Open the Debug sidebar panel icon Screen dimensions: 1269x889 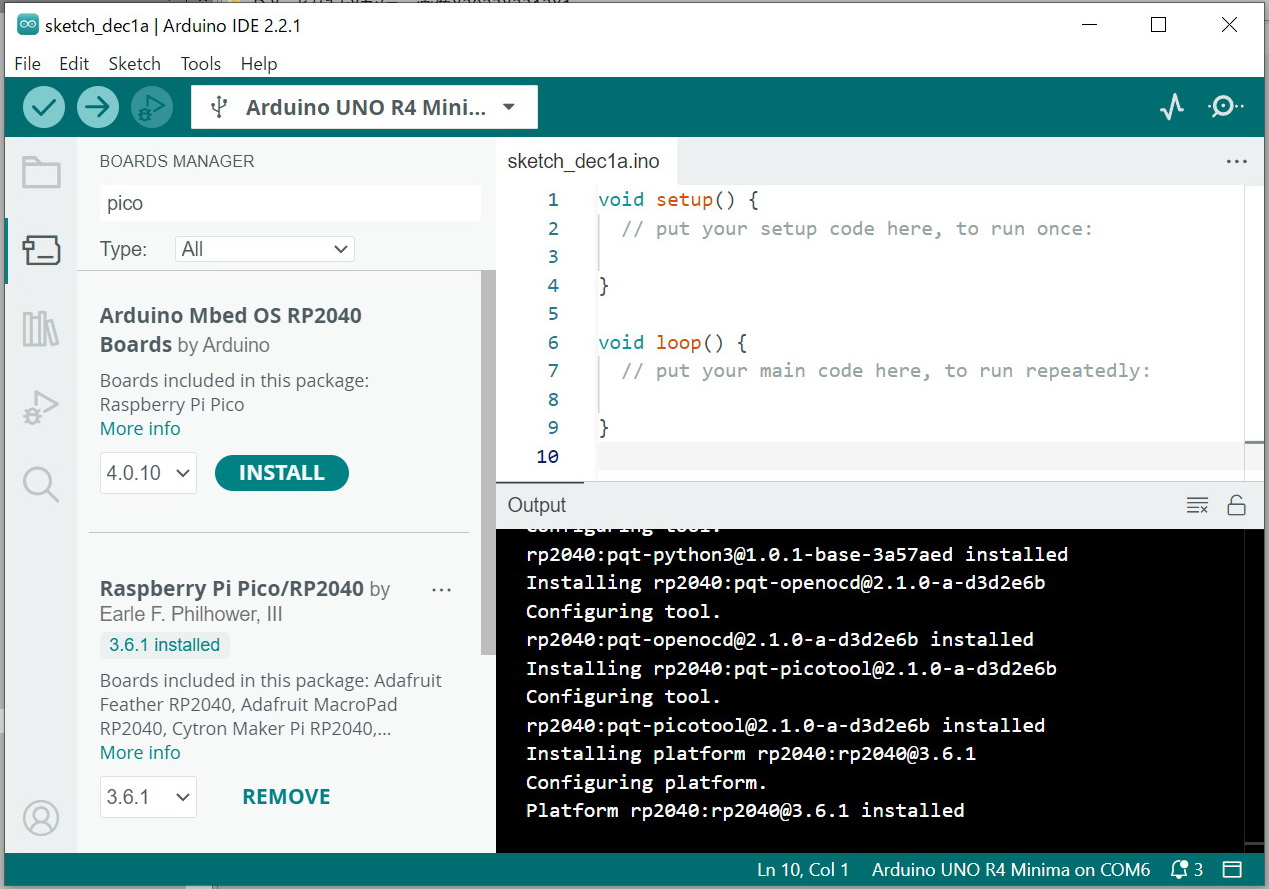coord(41,406)
